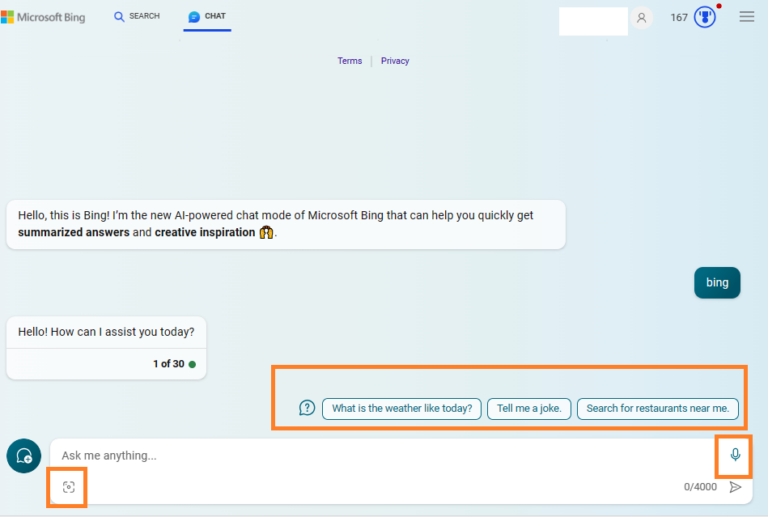This screenshot has height=517, width=768.
Task: Click the suggestions help question-mark icon
Action: [x=307, y=408]
